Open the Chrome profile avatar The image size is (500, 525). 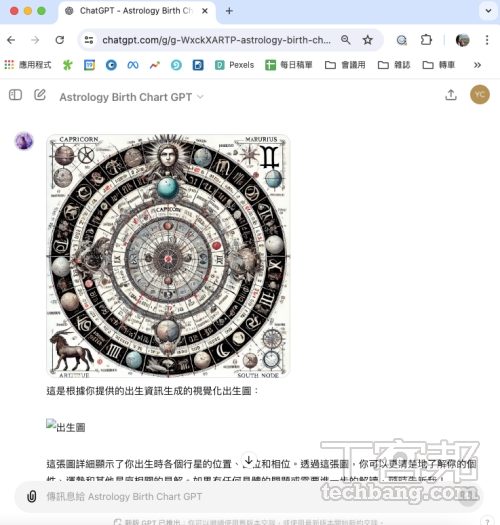click(x=462, y=40)
